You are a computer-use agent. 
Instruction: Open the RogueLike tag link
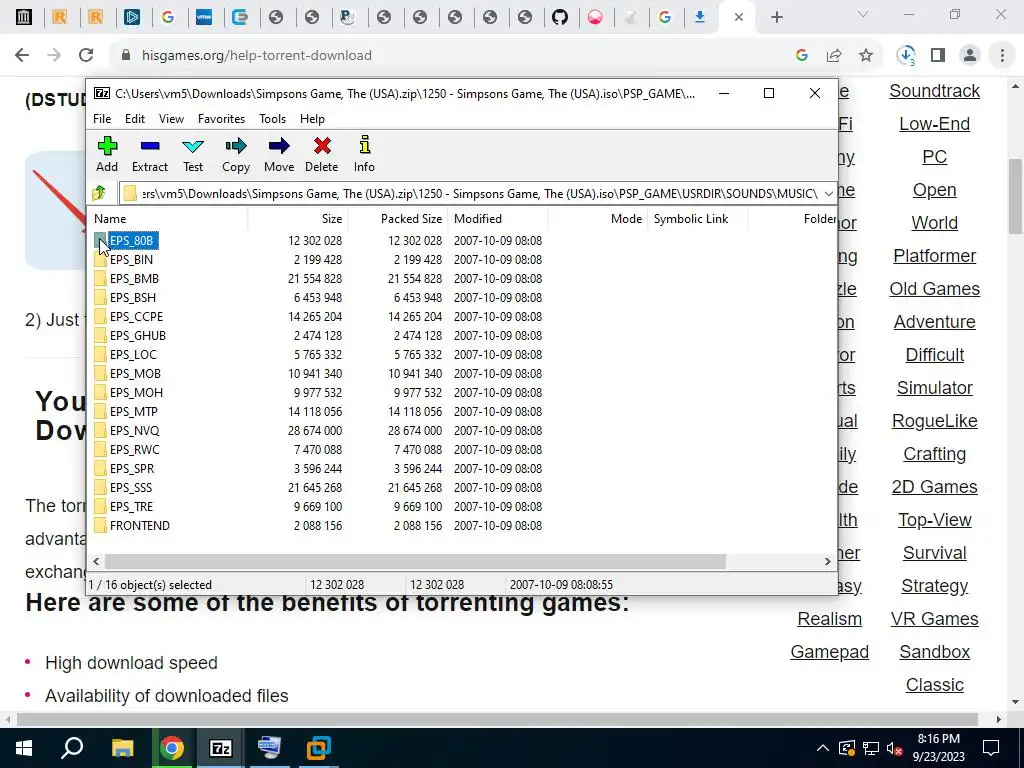click(934, 421)
